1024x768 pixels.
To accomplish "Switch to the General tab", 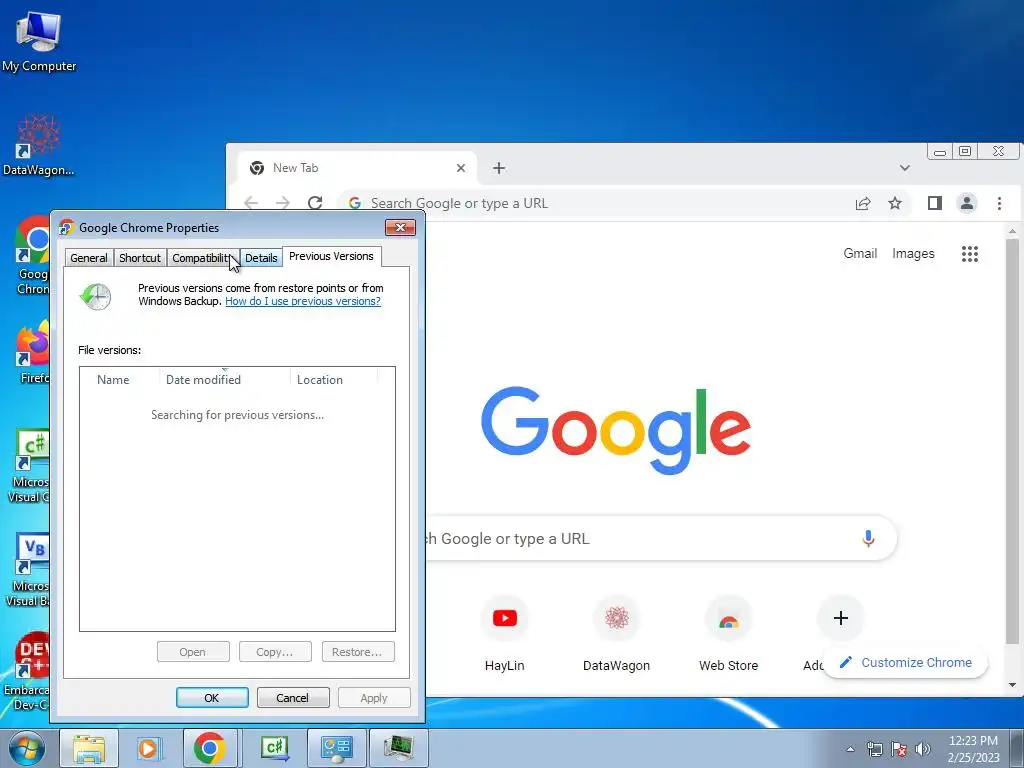I will tap(89, 258).
